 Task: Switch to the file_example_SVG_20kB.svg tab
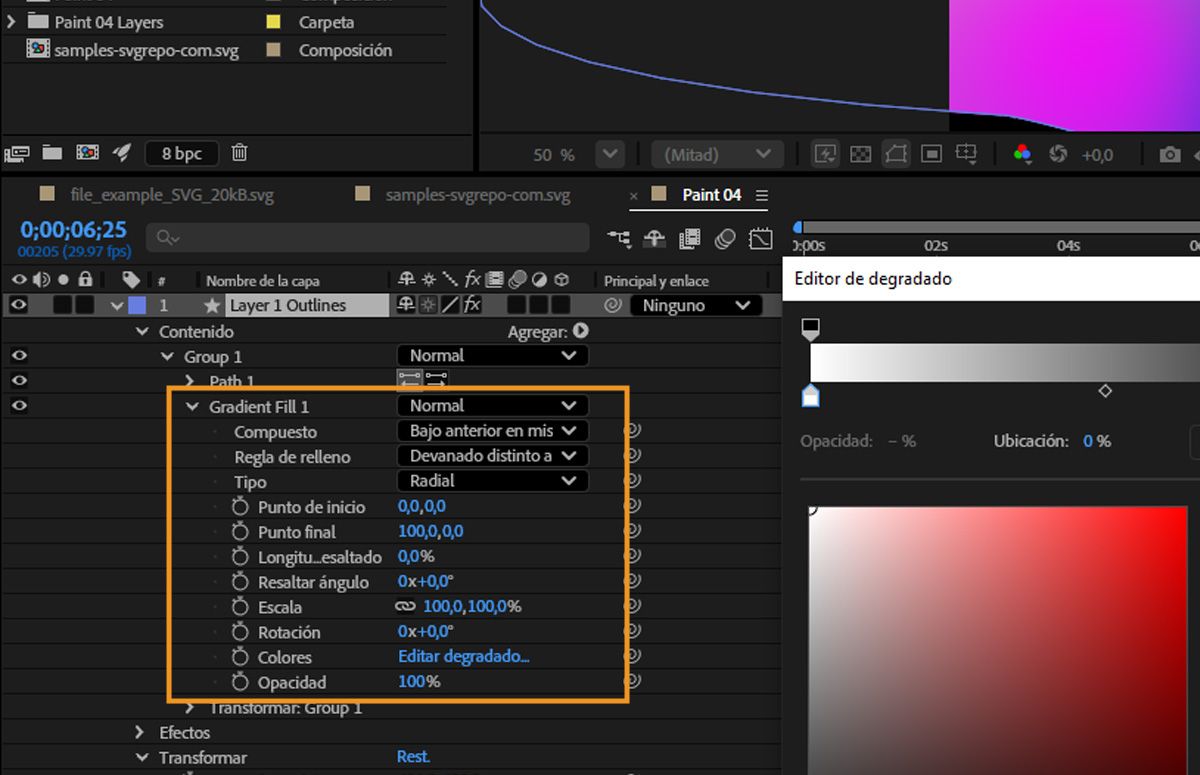(171, 195)
